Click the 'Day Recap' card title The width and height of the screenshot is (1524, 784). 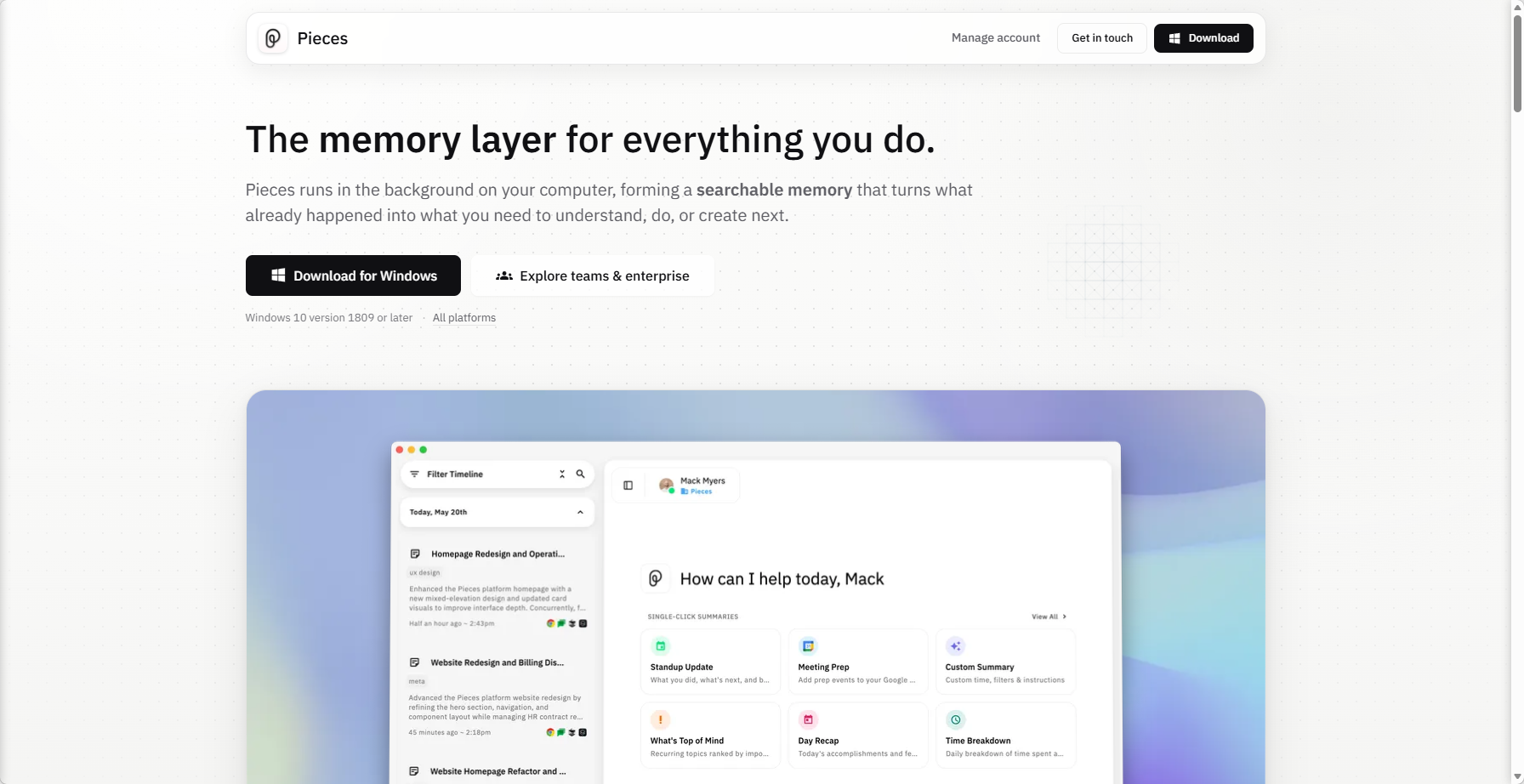(x=818, y=741)
